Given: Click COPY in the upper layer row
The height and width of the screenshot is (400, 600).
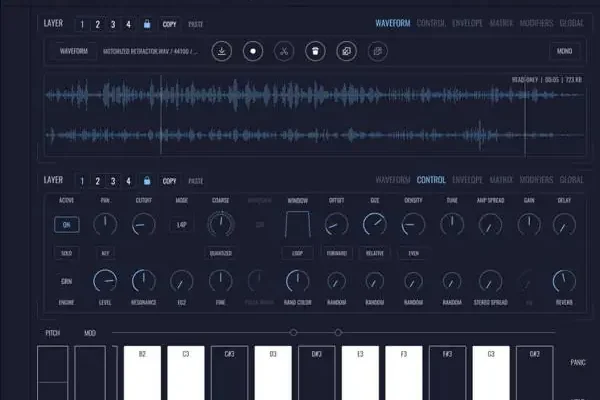Looking at the screenshot, I should tap(169, 23).
